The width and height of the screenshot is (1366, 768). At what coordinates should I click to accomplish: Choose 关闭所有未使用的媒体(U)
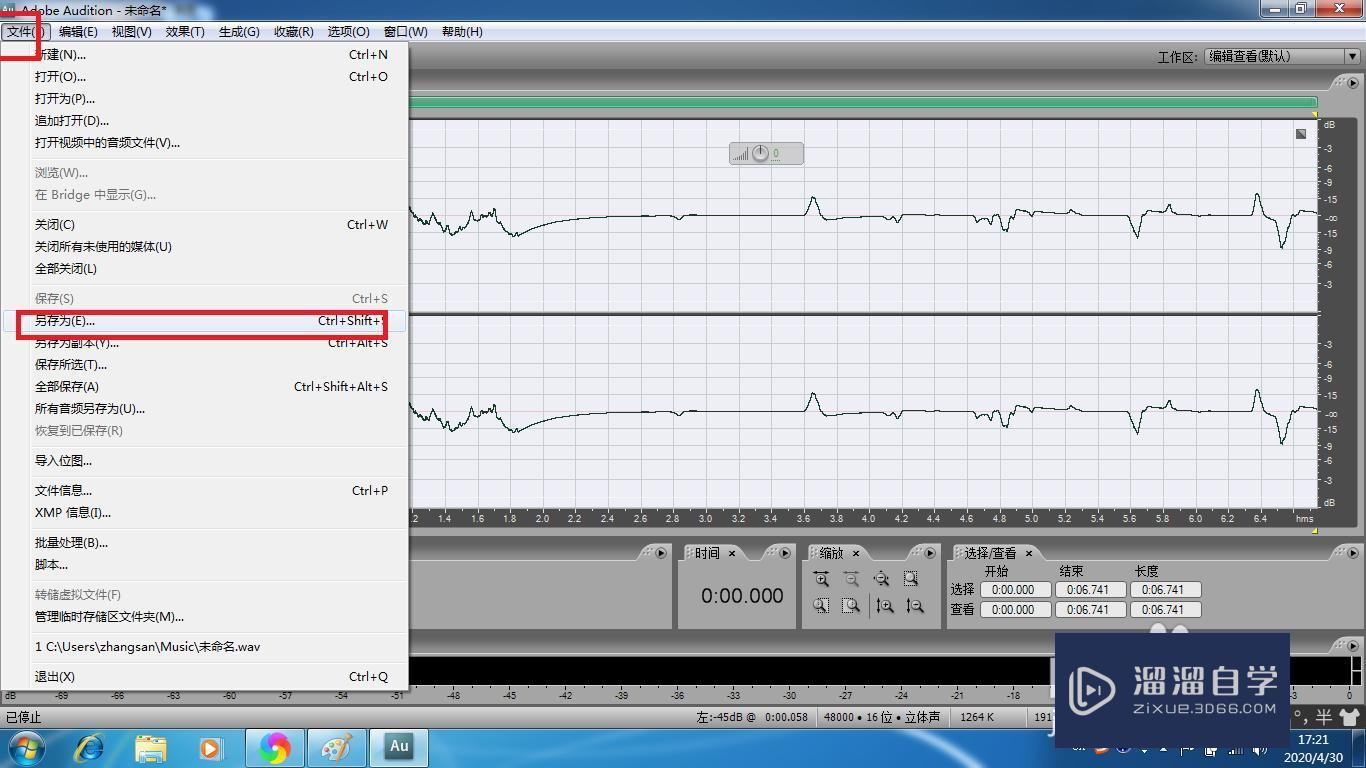204,247
